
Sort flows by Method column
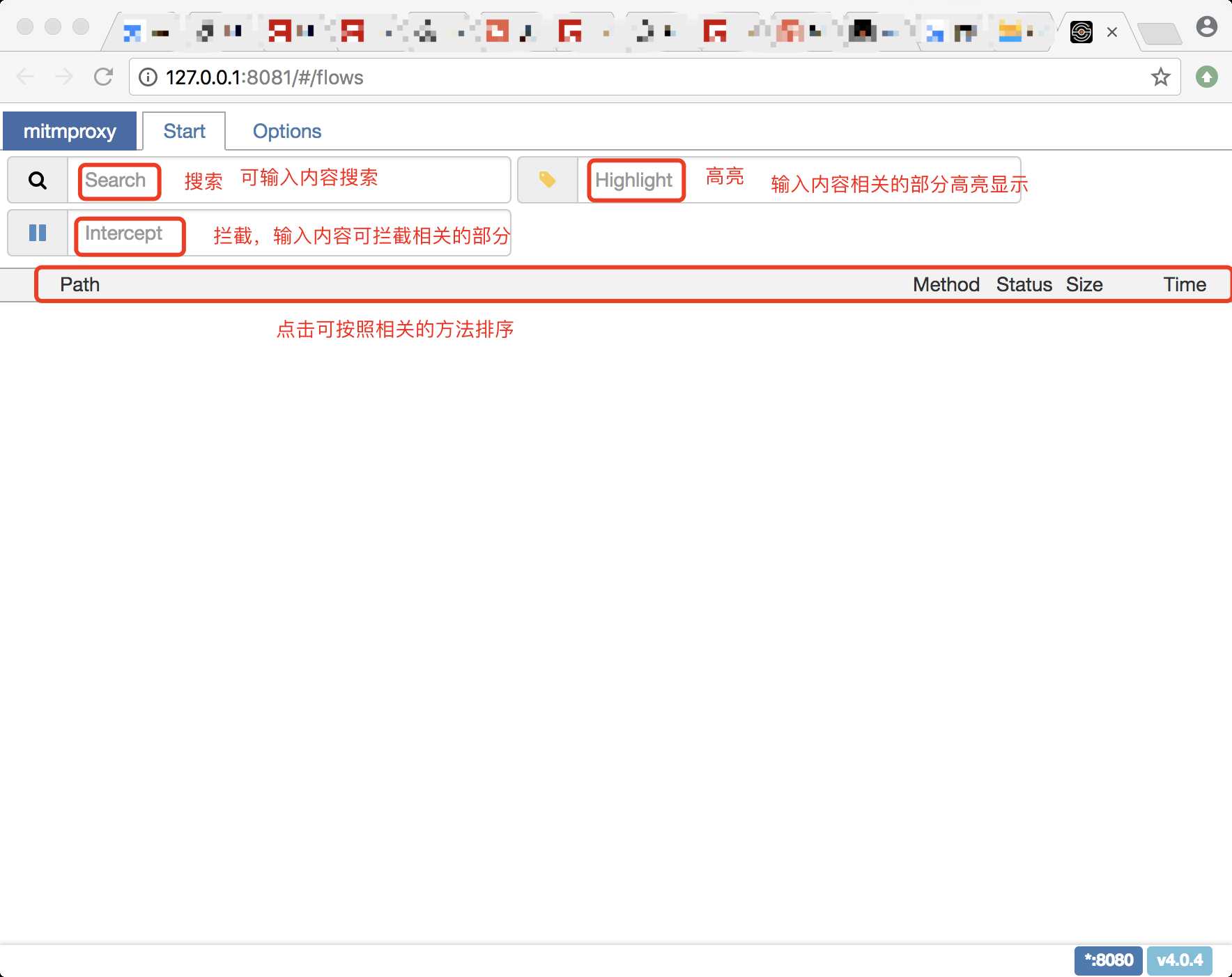point(946,284)
